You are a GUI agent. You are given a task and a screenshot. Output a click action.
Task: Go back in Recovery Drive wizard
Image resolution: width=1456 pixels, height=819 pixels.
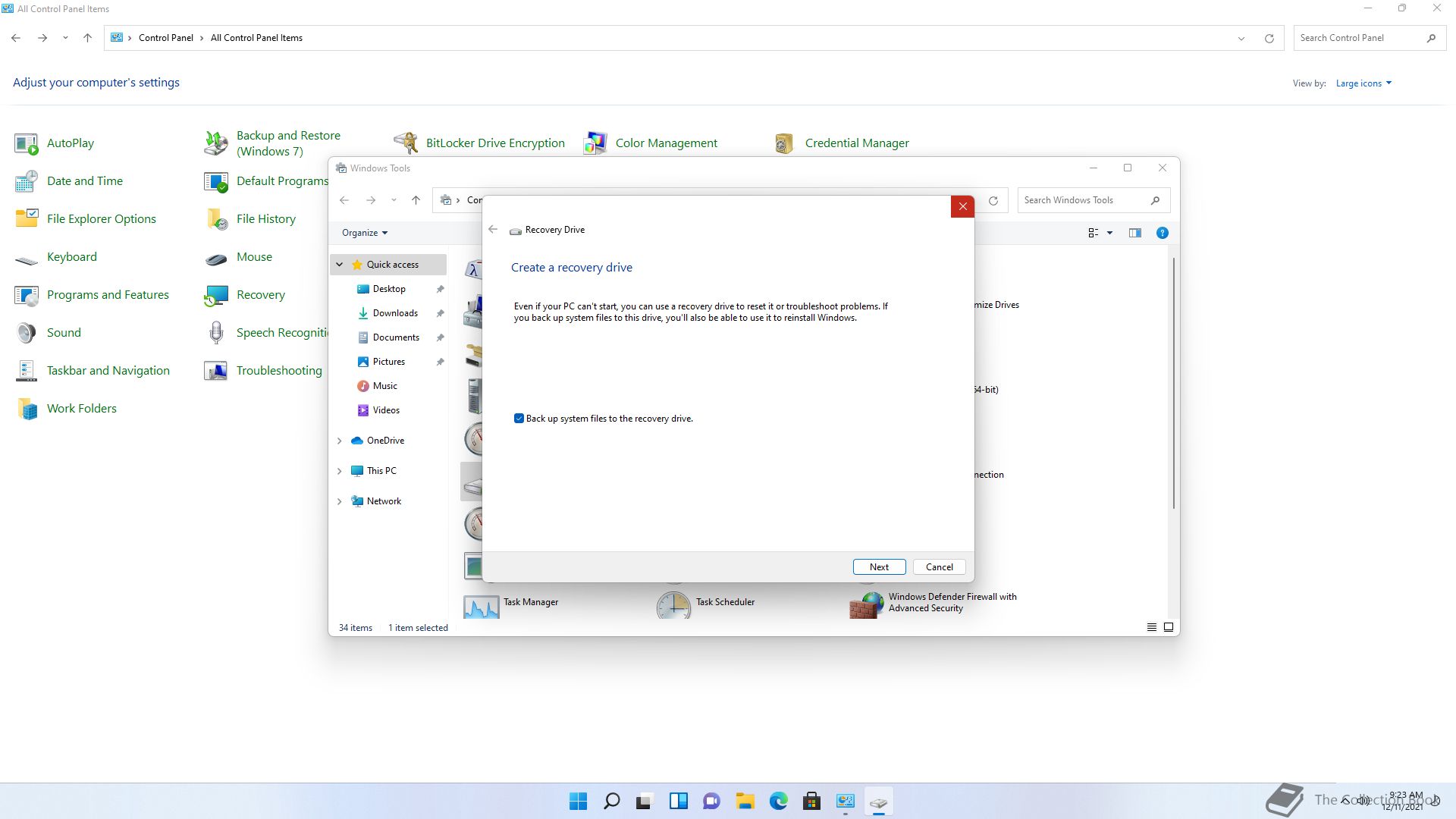493,230
